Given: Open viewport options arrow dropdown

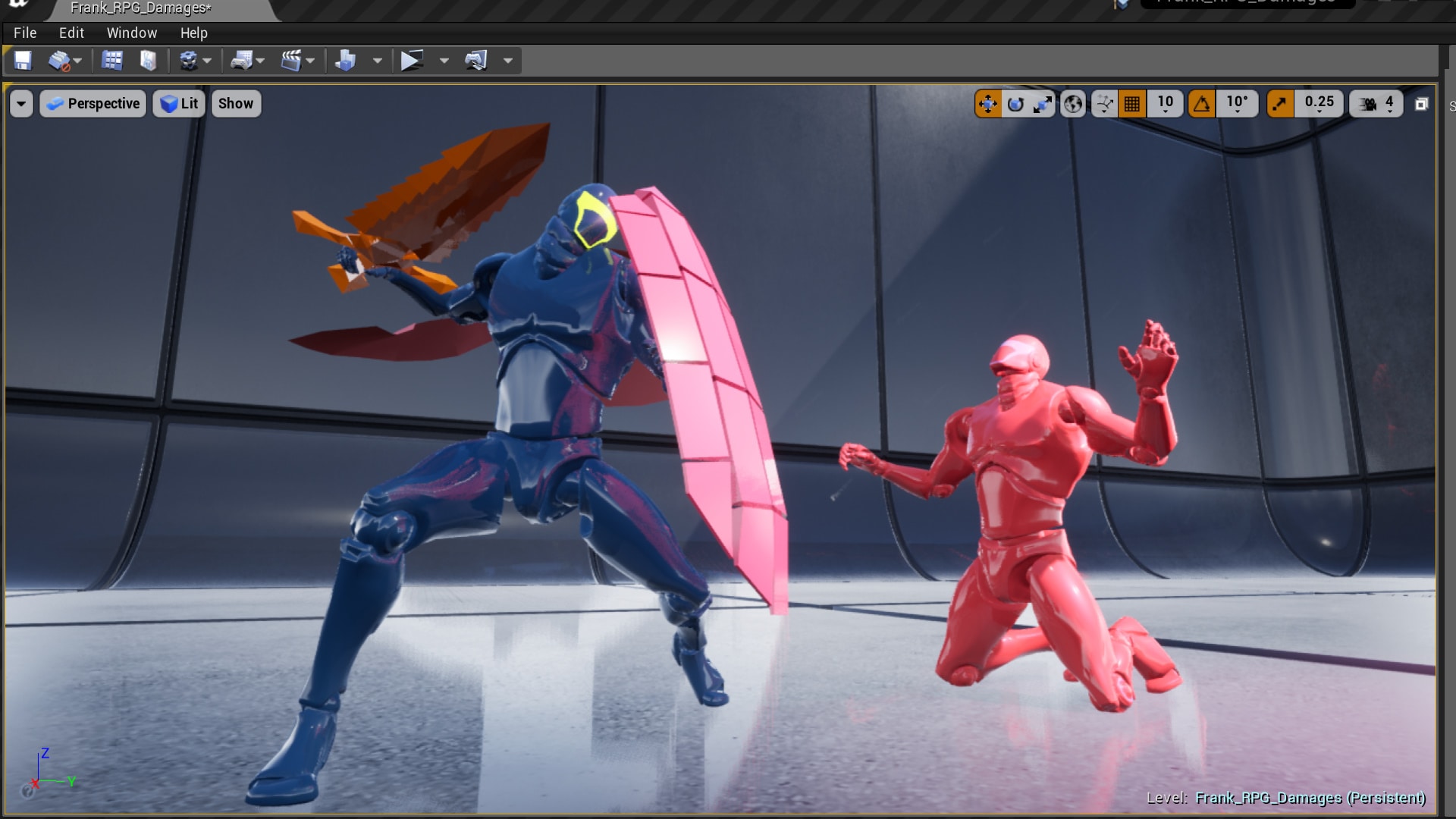Looking at the screenshot, I should point(21,104).
